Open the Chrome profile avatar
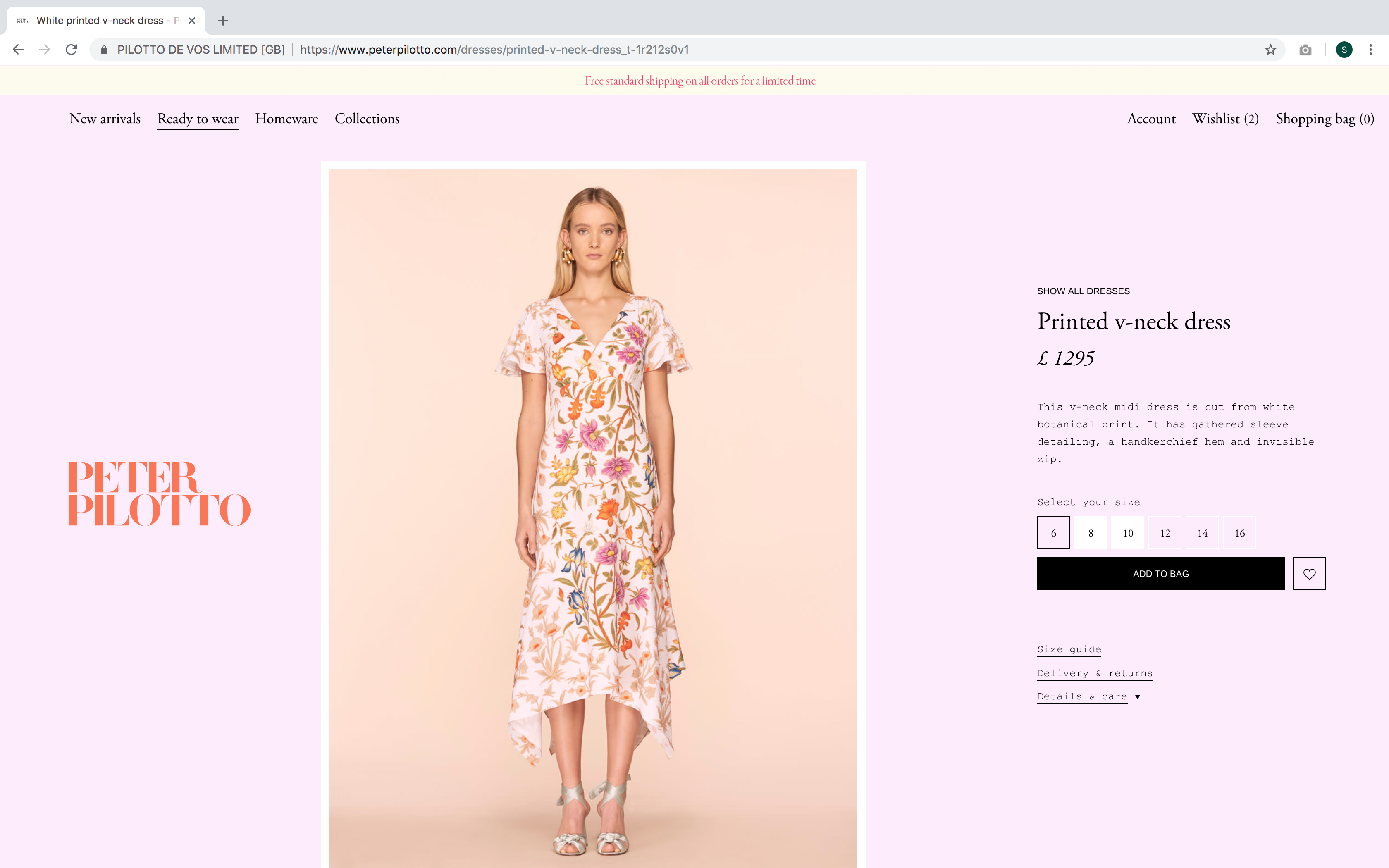 (x=1344, y=50)
